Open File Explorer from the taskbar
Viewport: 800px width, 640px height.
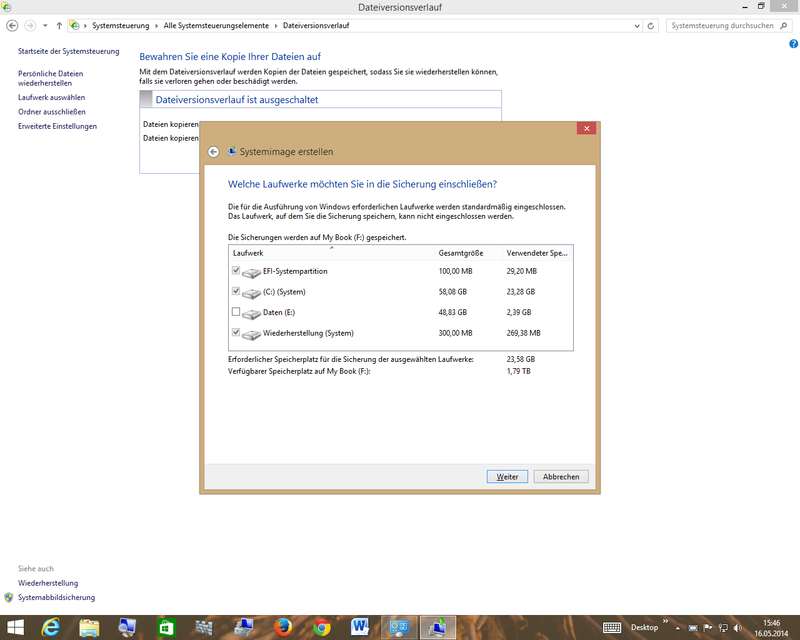click(89, 627)
